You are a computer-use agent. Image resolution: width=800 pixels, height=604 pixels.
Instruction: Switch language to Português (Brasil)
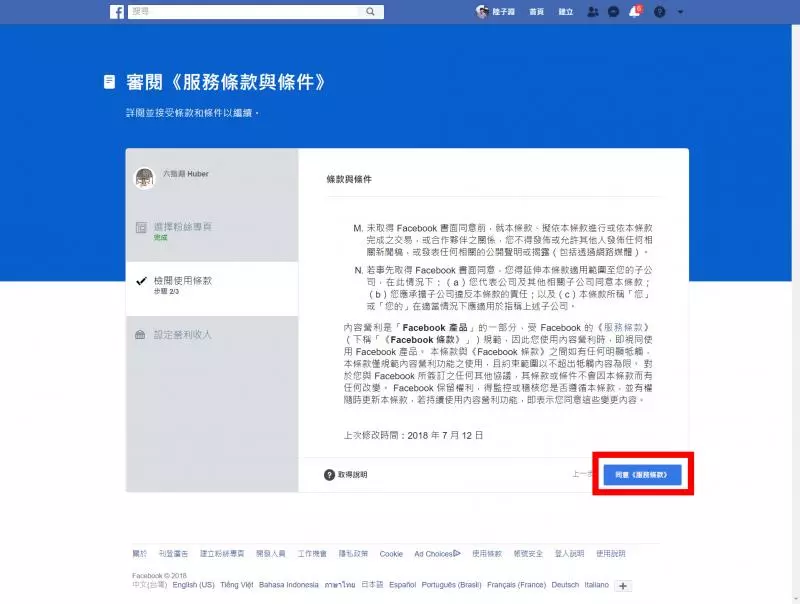[x=452, y=585]
